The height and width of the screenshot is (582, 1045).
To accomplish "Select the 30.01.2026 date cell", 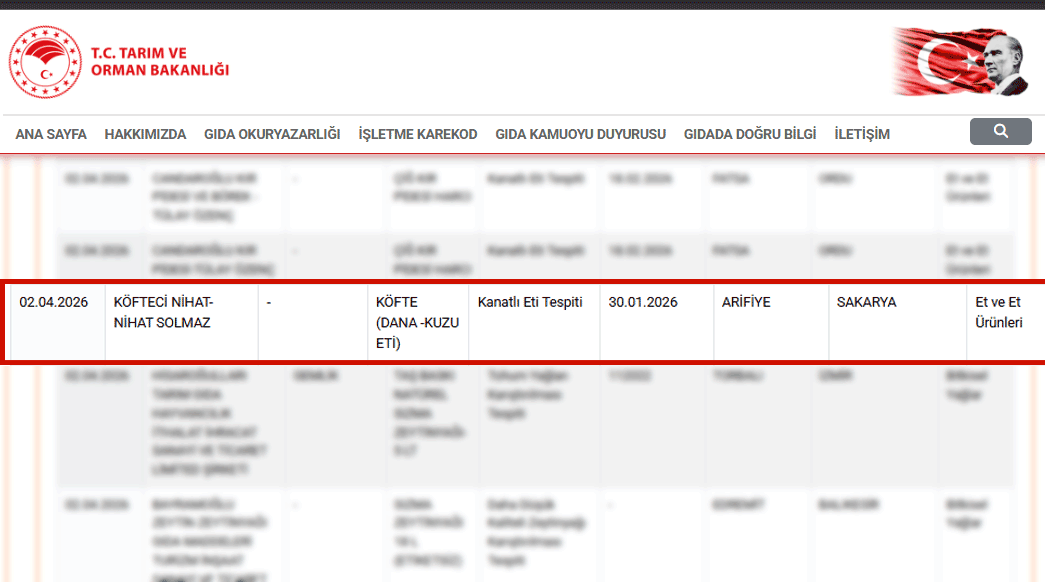I will coord(643,303).
